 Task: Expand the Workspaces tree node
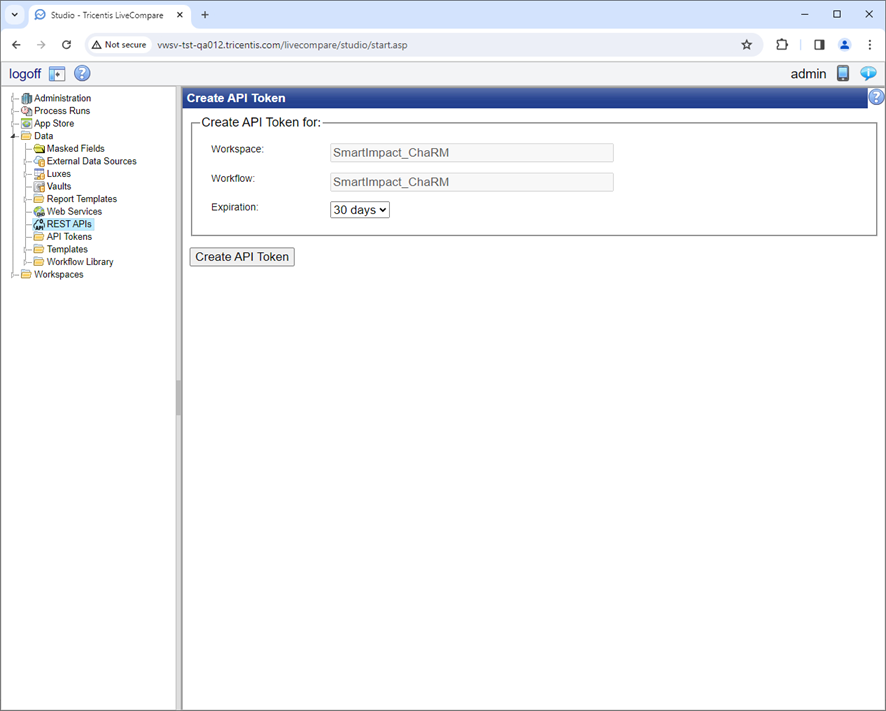pos(10,274)
